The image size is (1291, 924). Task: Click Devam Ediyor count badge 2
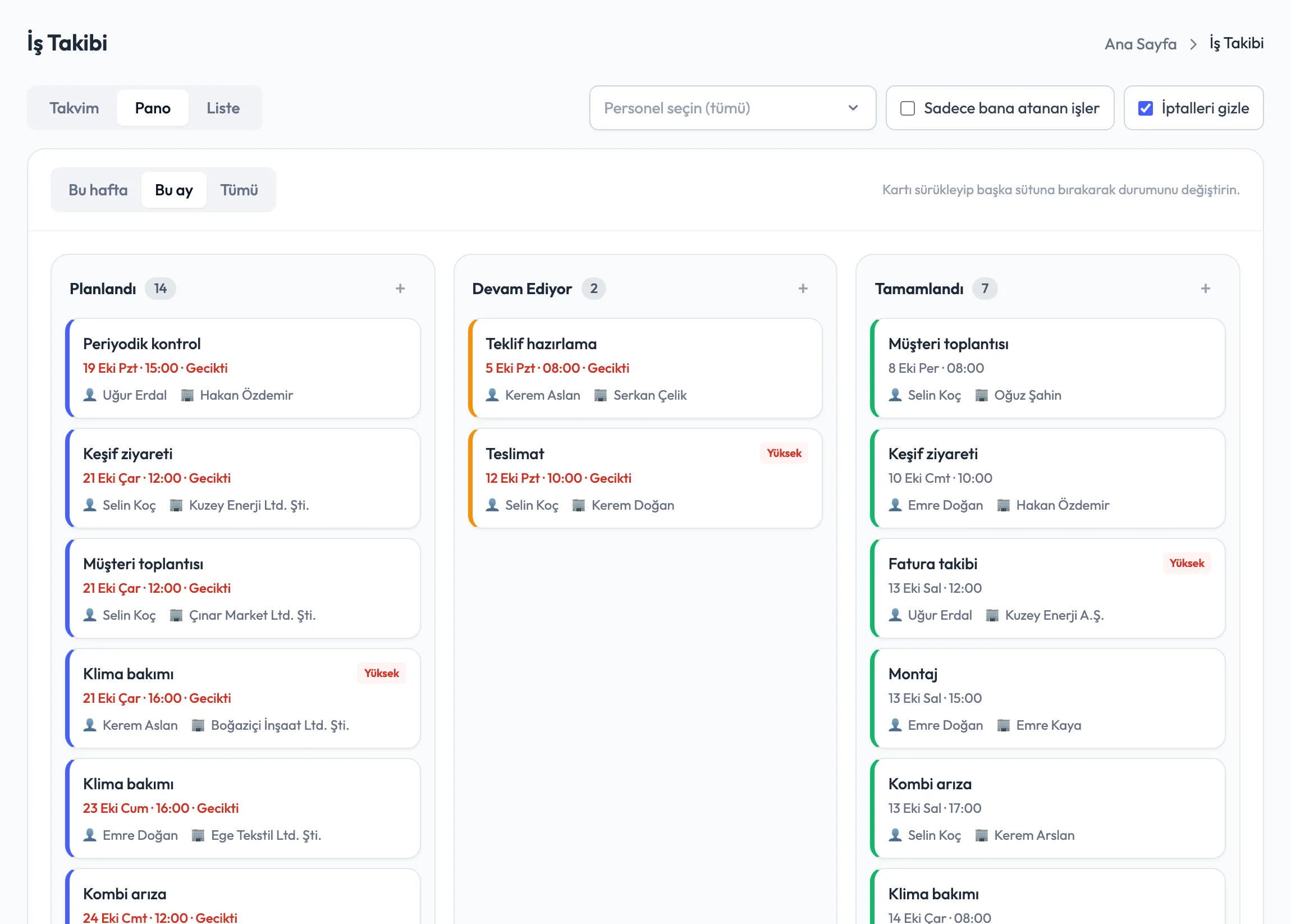[x=593, y=289]
